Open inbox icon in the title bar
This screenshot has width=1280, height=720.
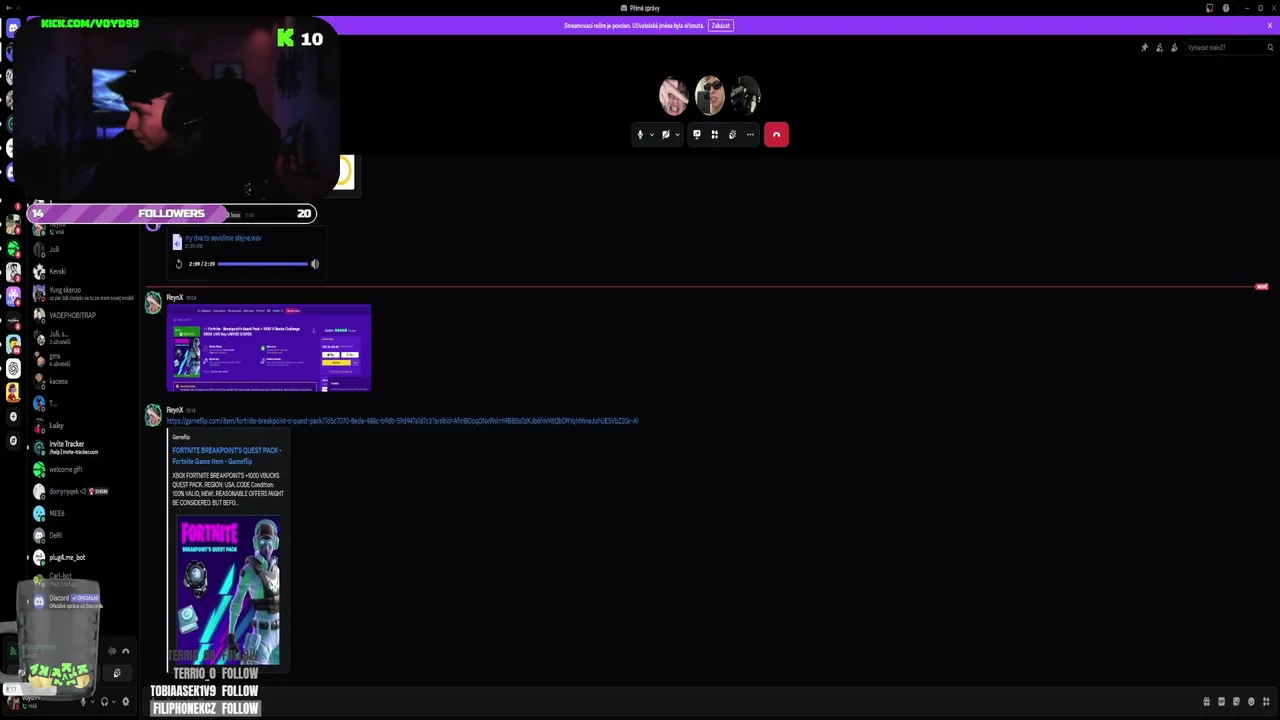(x=1209, y=8)
